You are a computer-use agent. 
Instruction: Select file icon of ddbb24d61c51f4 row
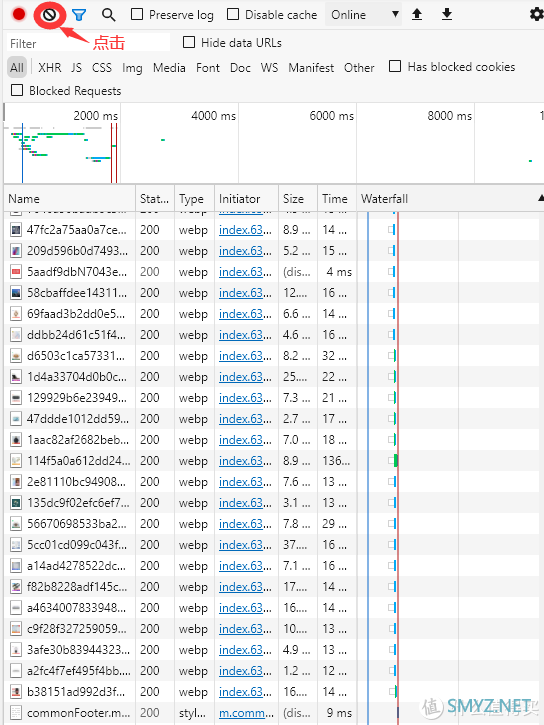click(x=16, y=335)
